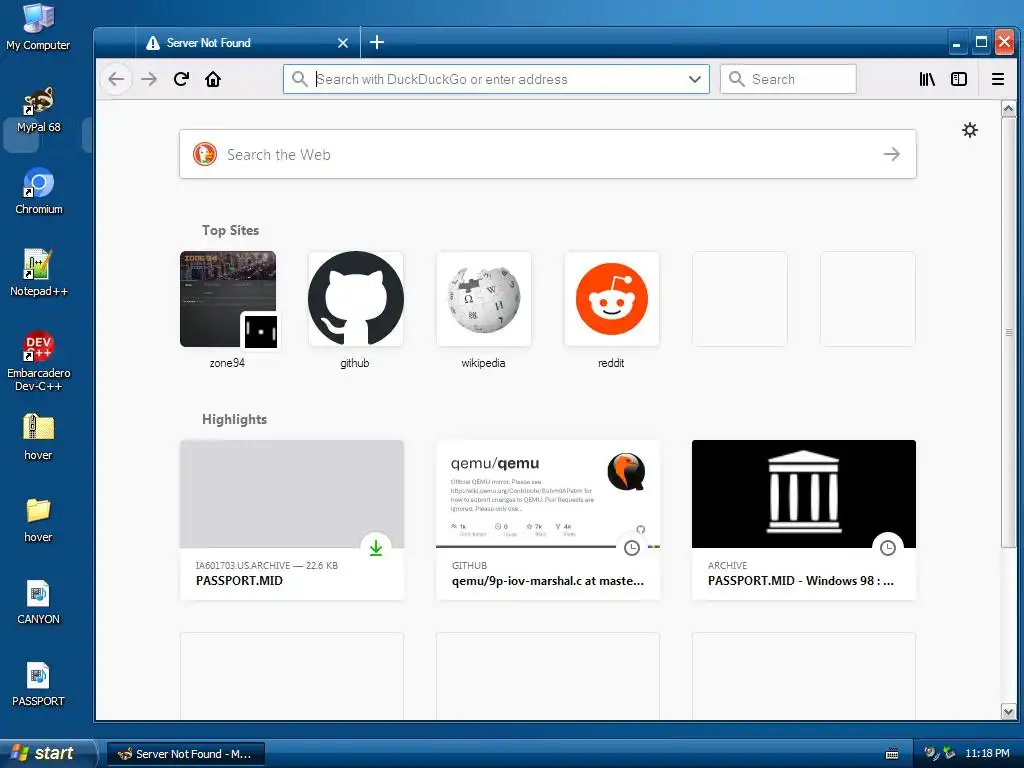Click Server Not Found taskbar button

185,754
